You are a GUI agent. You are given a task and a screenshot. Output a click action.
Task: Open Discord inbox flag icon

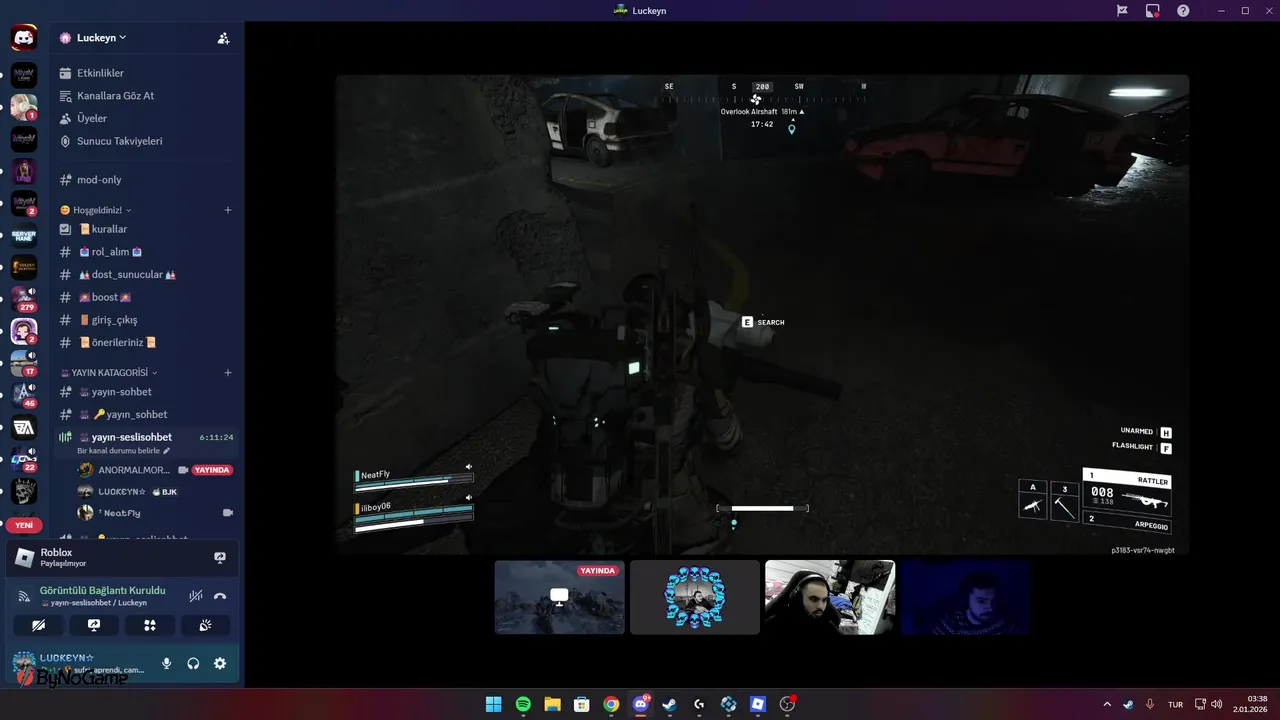coord(1122,10)
